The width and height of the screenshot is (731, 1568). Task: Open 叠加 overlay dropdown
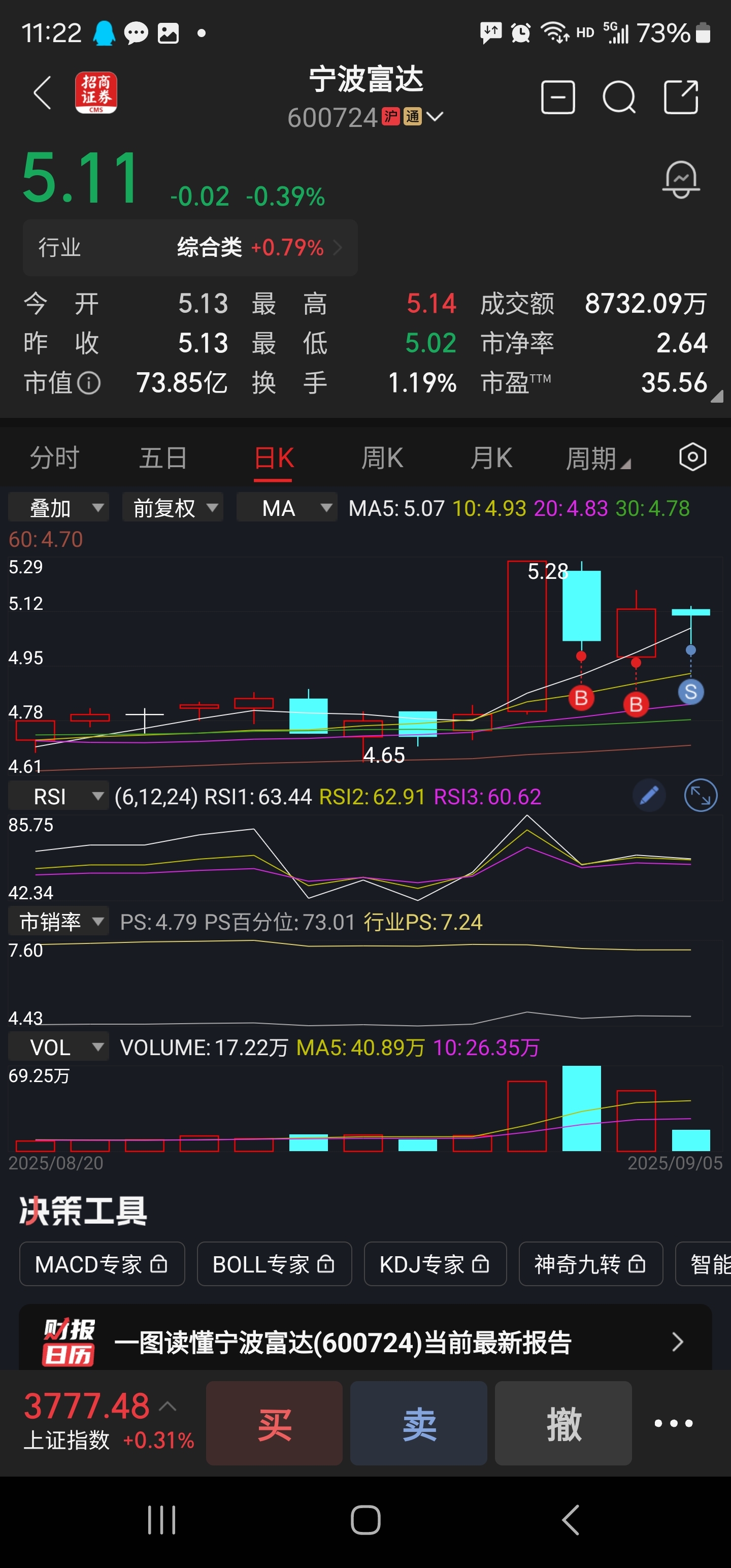(x=58, y=507)
